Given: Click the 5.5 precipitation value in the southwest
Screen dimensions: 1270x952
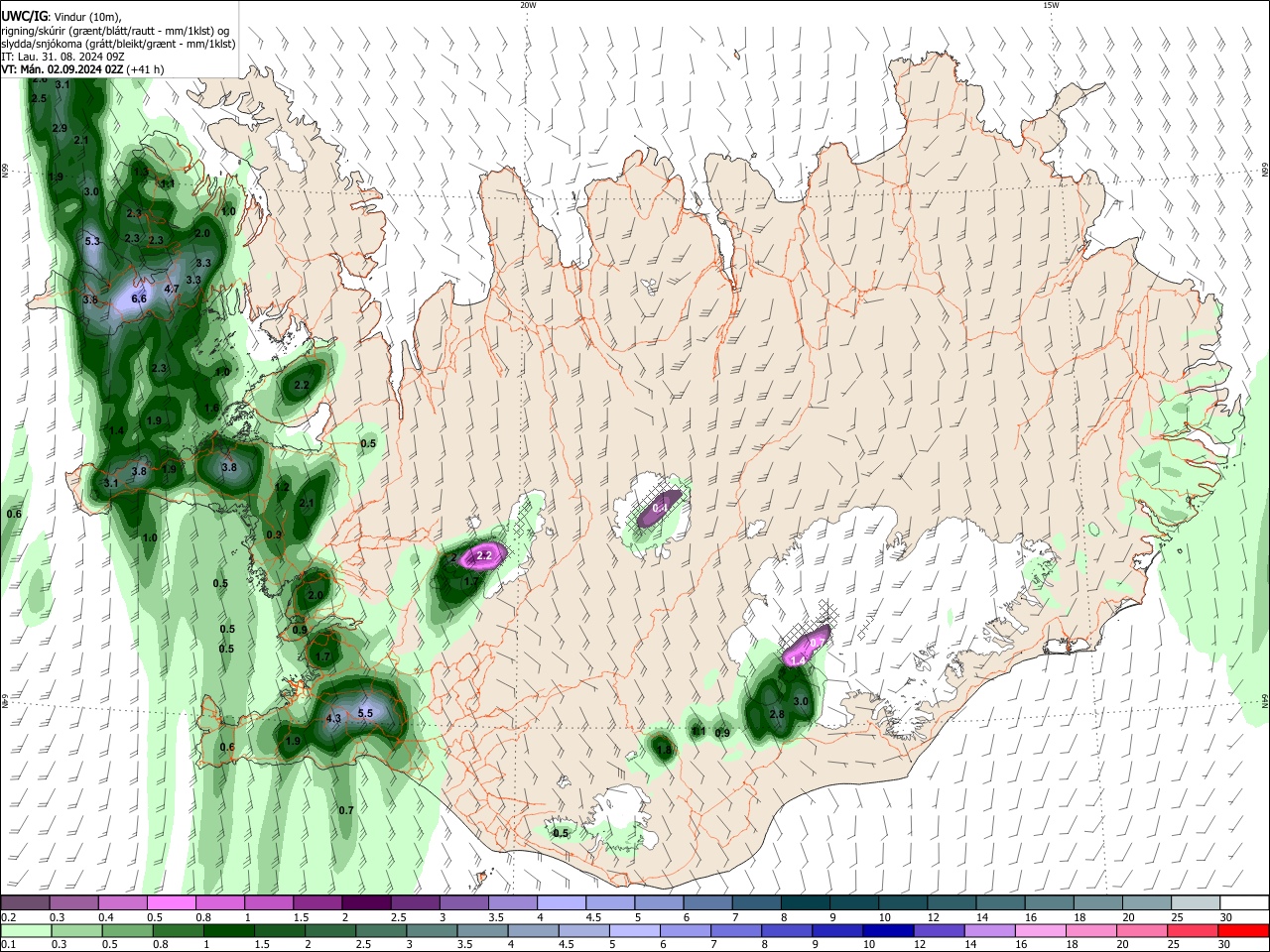Looking at the screenshot, I should (365, 713).
